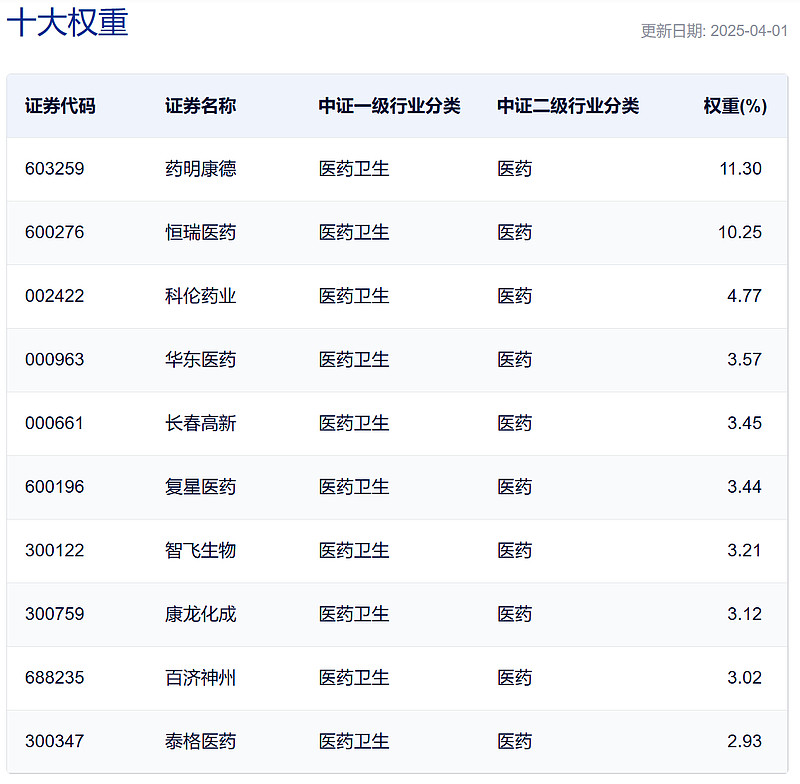Viewport: 800px width, 784px height.
Task: Select security name 泰格医药
Action: click(201, 741)
